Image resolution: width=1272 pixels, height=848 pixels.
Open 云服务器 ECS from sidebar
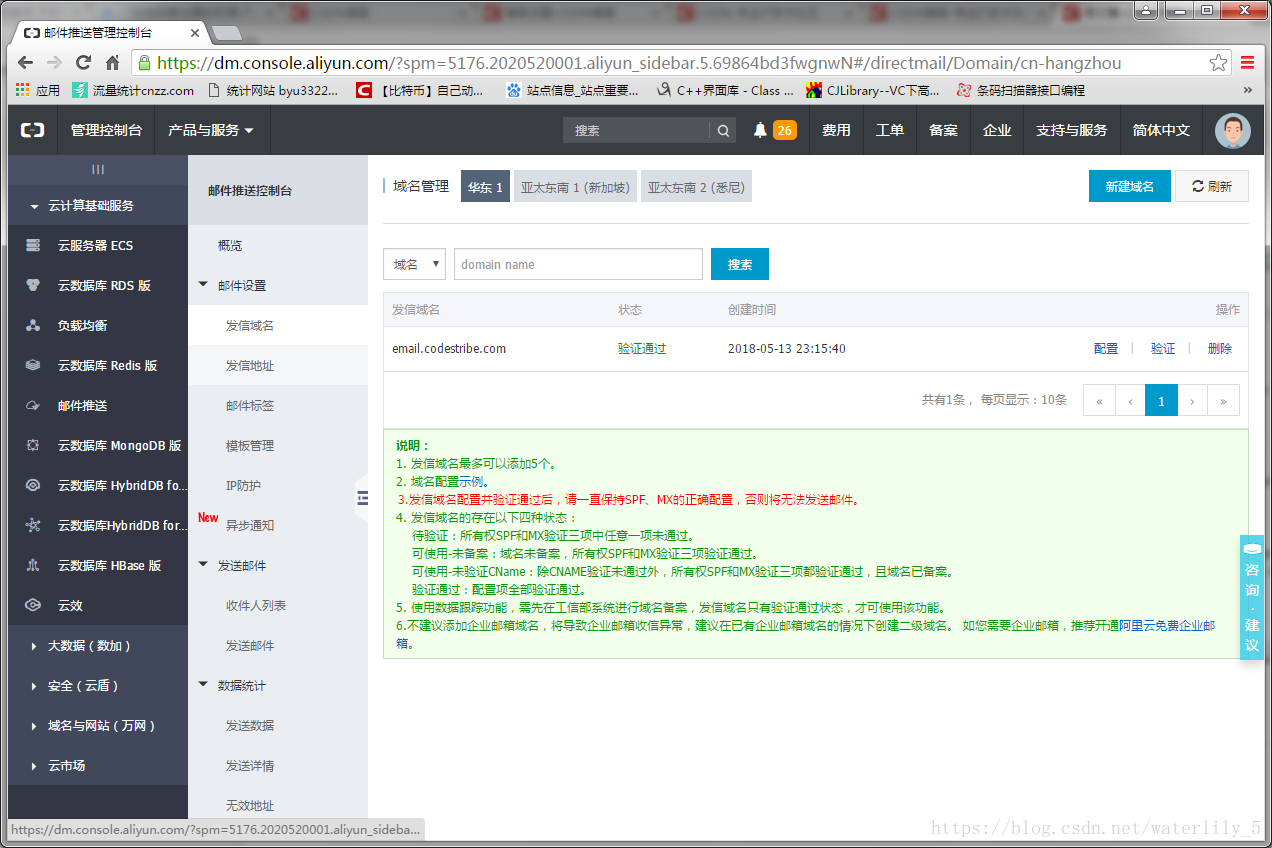95,246
